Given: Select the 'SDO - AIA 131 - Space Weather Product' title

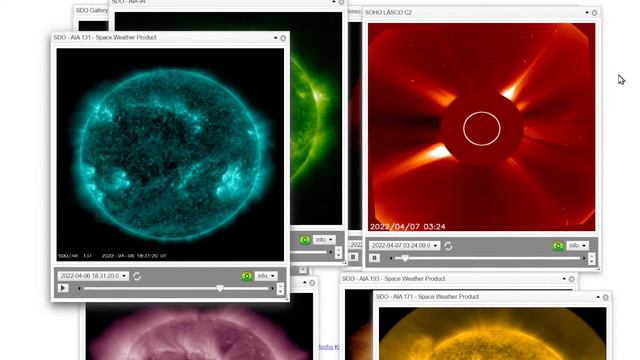Looking at the screenshot, I should 105,38.
